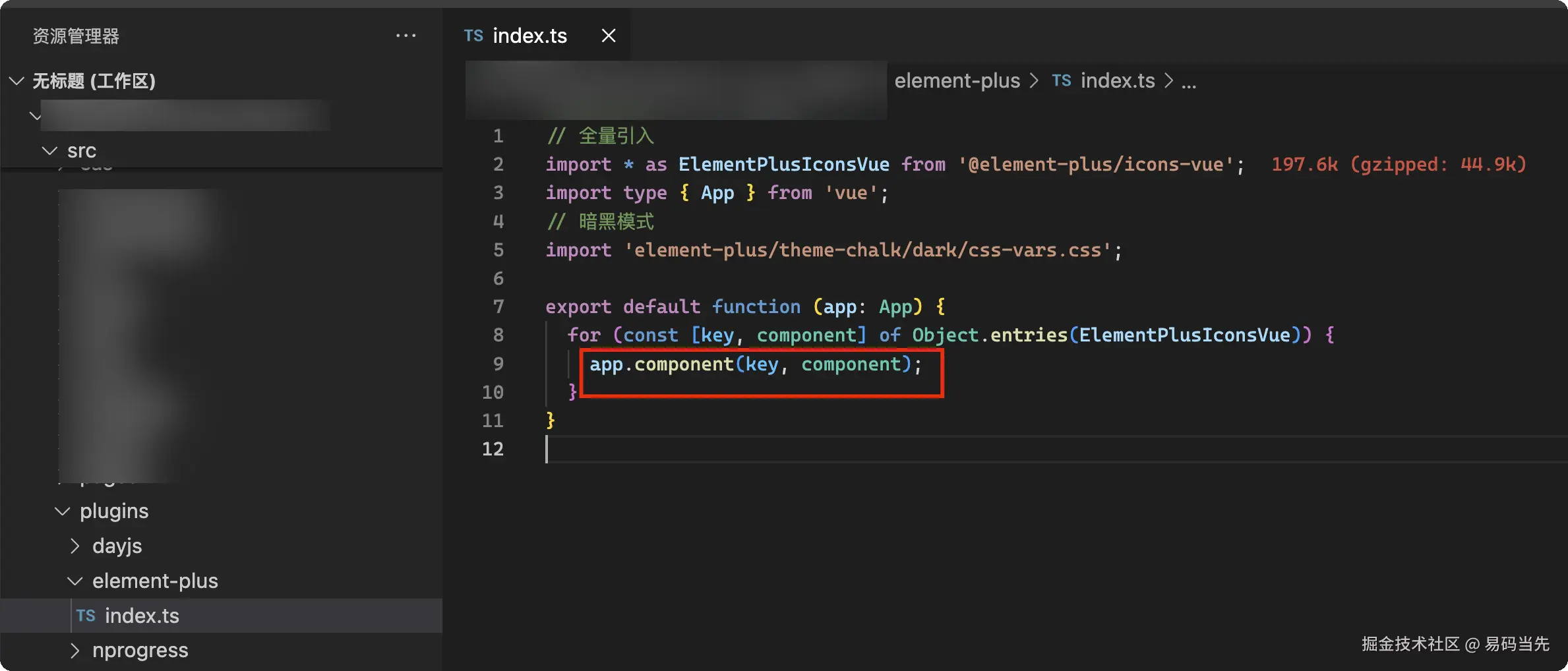Close the index.ts editor tab
This screenshot has height=671, width=1568.
click(x=608, y=36)
